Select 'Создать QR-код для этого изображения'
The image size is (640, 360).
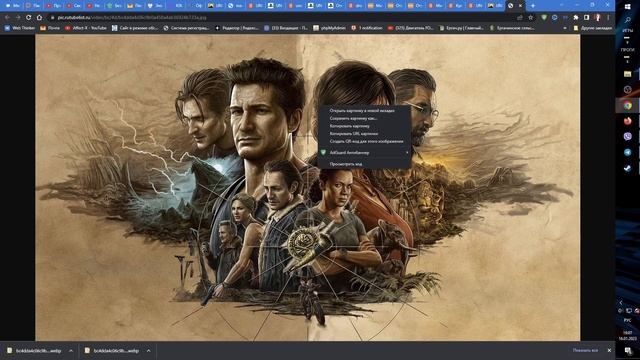coord(364,141)
